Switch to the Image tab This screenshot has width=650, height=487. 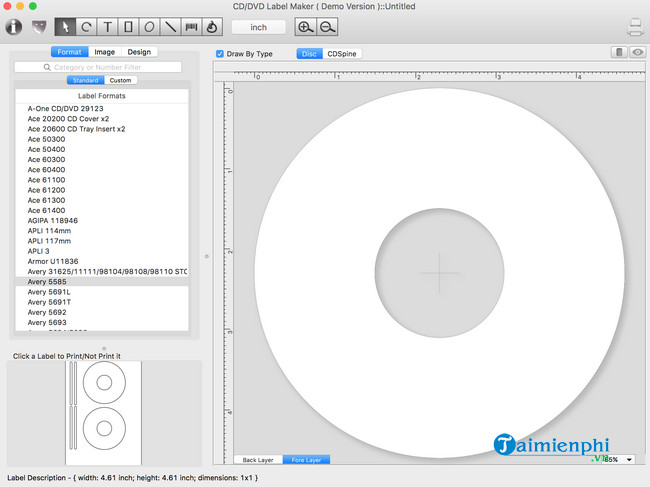[104, 52]
